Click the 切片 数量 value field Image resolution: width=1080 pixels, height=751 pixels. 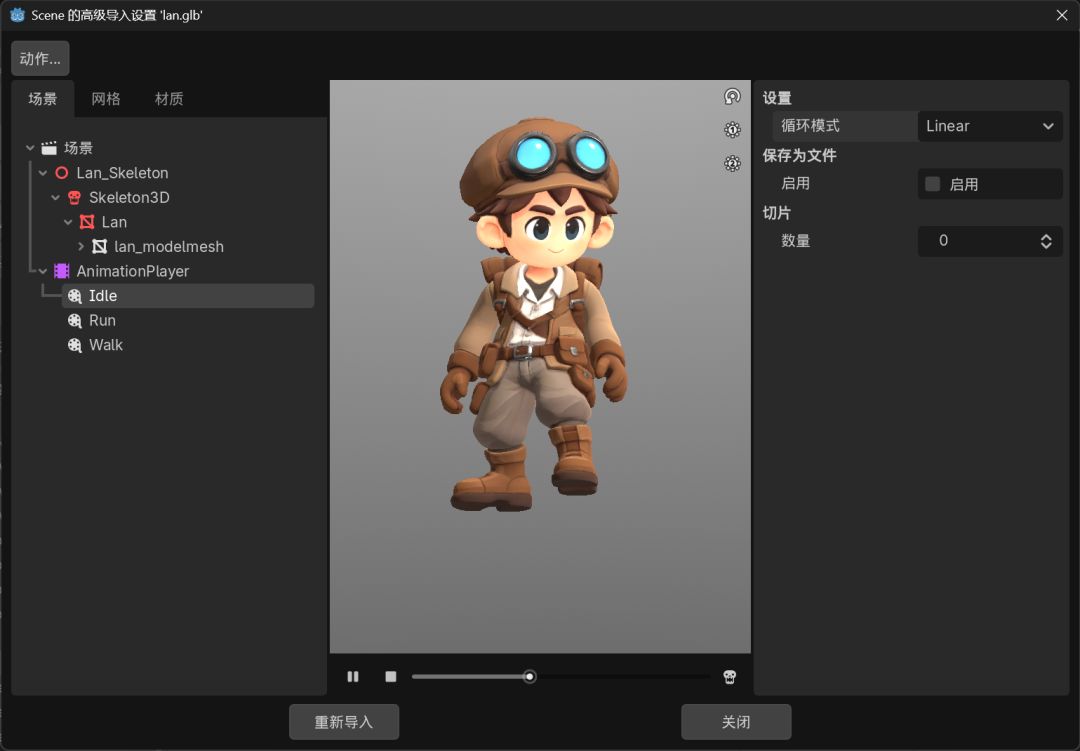(x=990, y=241)
